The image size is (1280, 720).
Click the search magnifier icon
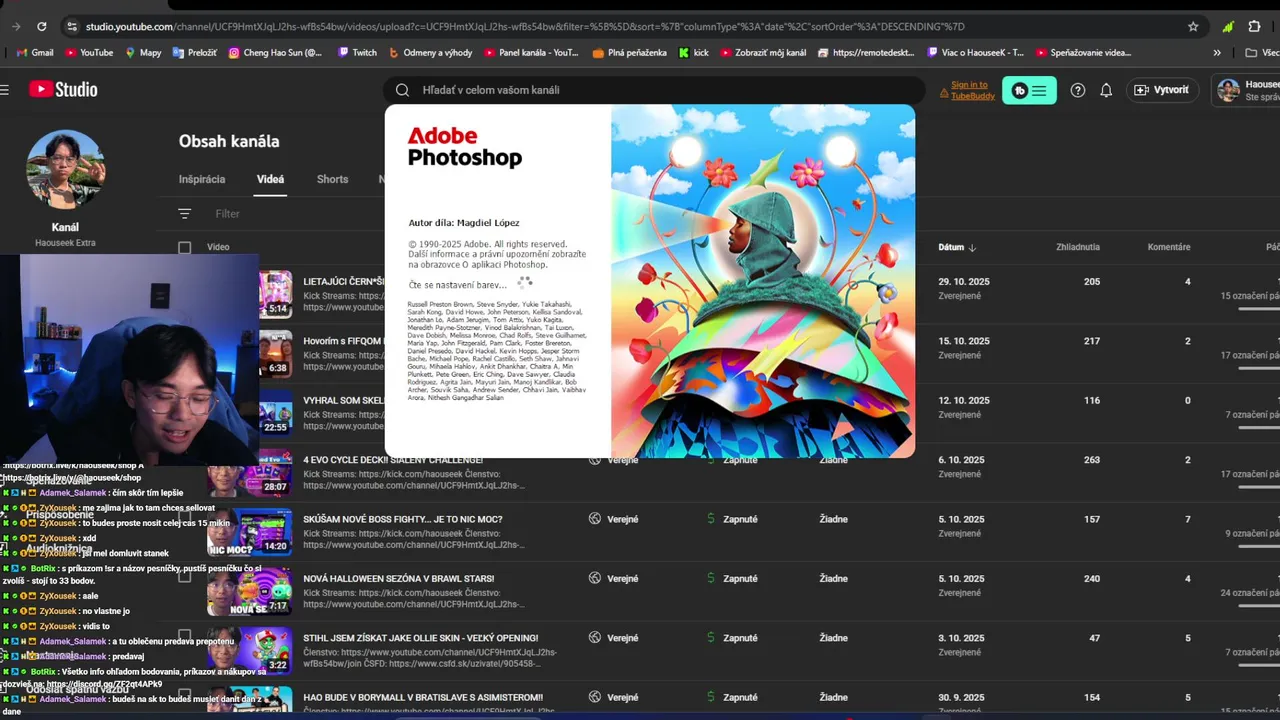point(402,90)
